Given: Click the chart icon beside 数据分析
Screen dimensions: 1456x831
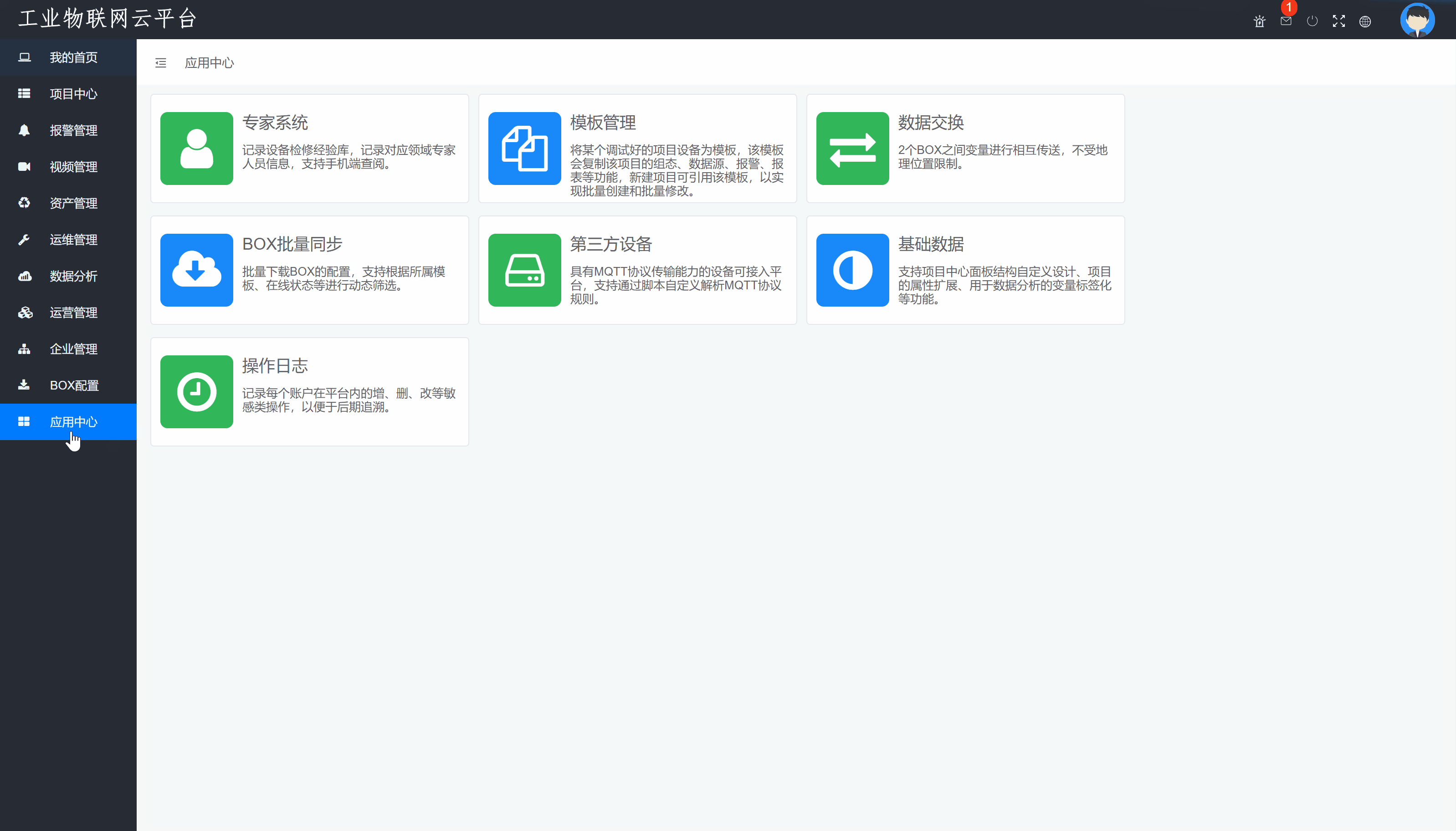Looking at the screenshot, I should (25, 276).
